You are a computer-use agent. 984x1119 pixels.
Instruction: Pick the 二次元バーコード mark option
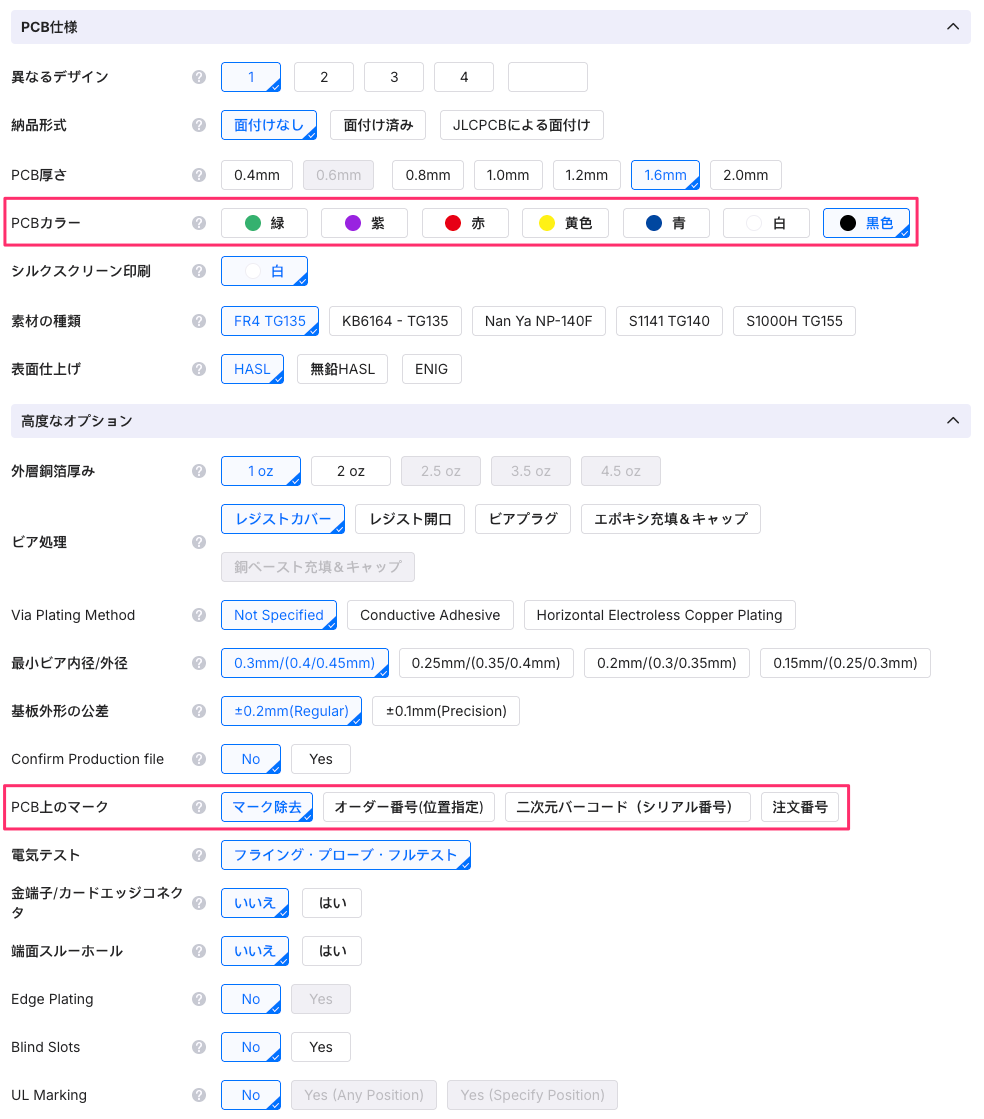[627, 807]
